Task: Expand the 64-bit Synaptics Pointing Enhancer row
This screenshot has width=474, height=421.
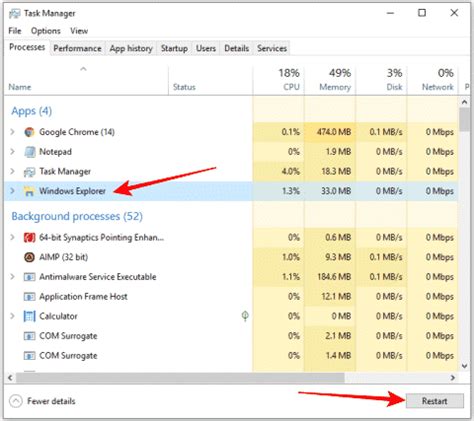Action: [13, 237]
